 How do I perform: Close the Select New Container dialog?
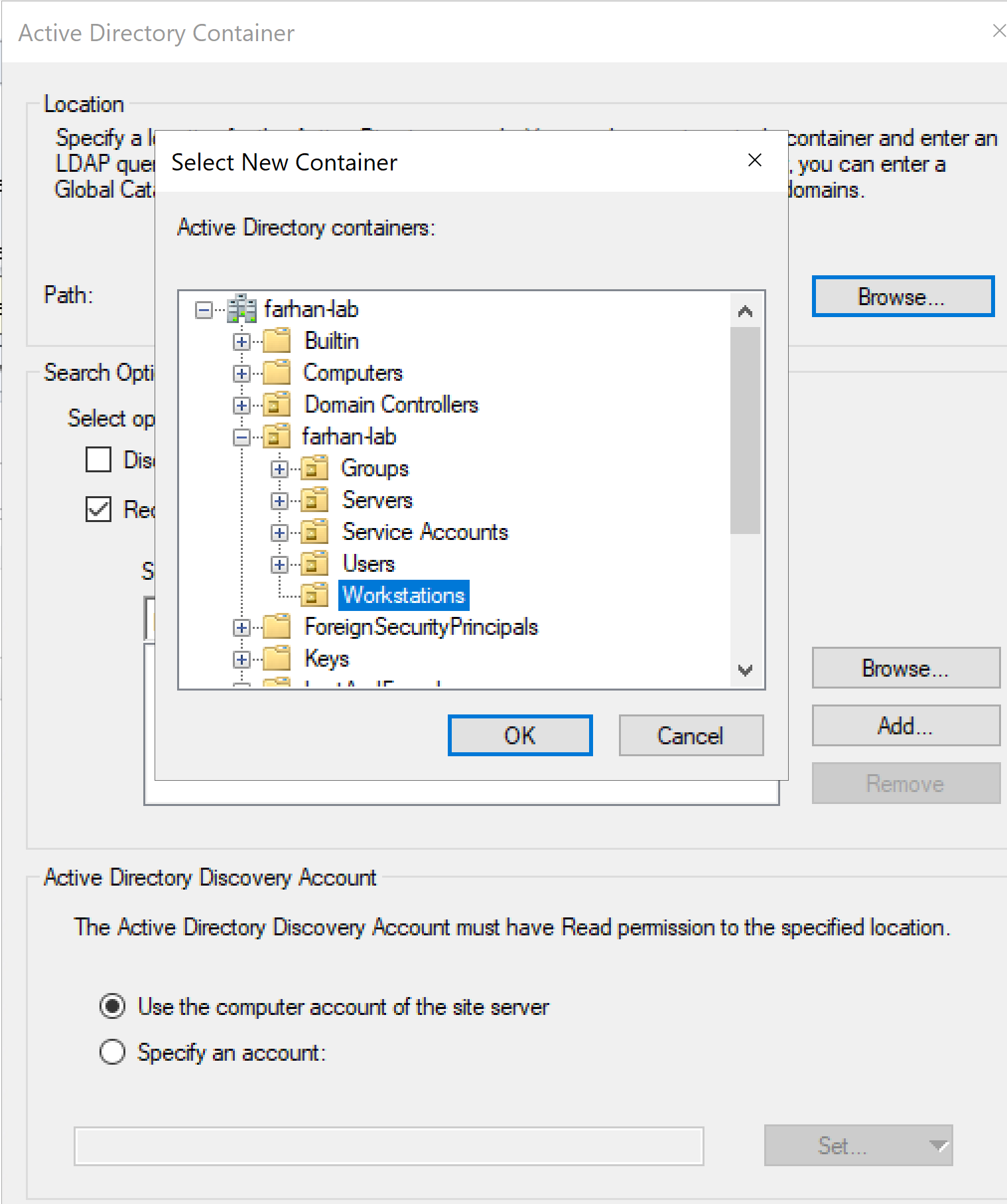coord(754,161)
